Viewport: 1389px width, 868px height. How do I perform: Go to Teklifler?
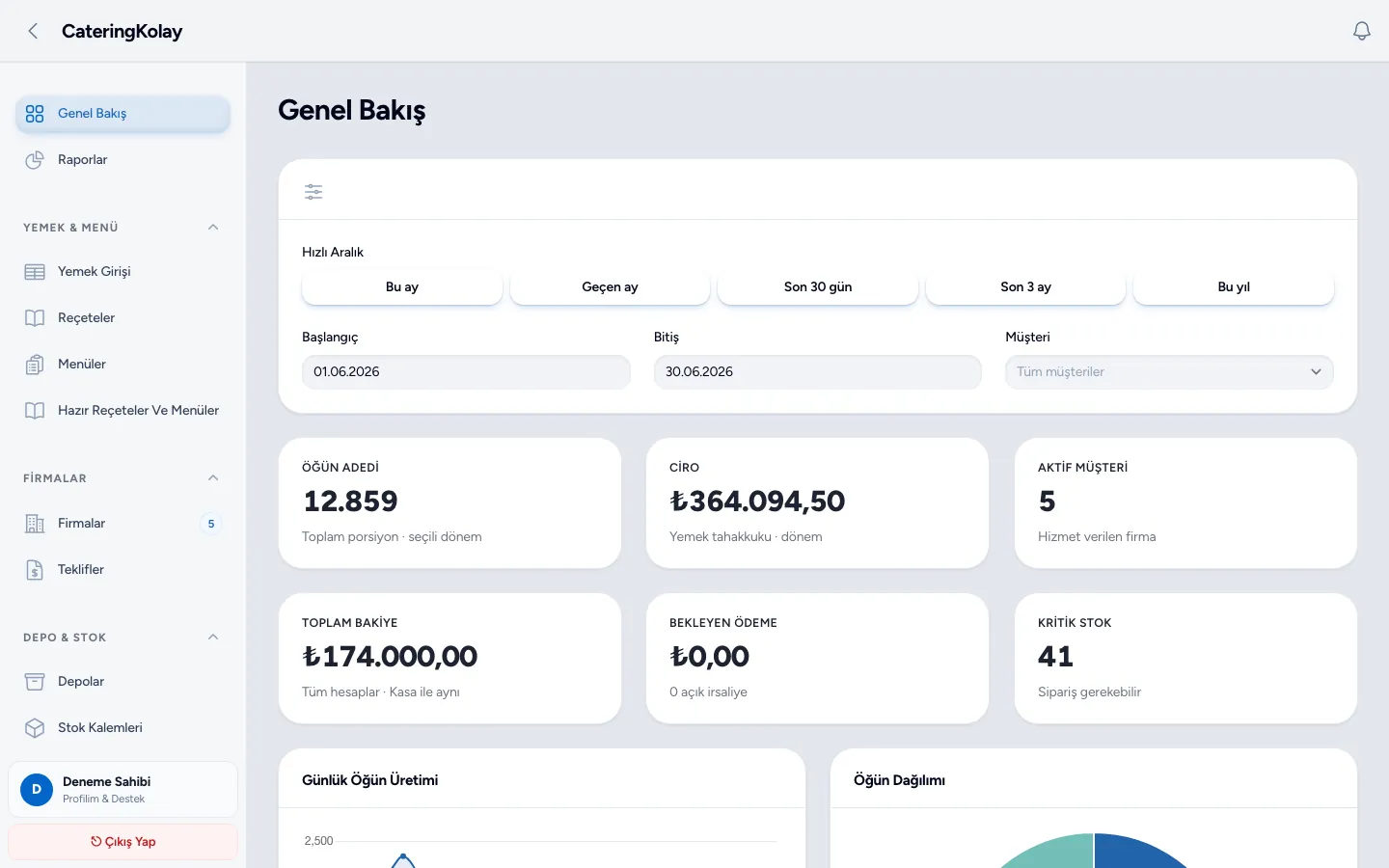click(123, 570)
